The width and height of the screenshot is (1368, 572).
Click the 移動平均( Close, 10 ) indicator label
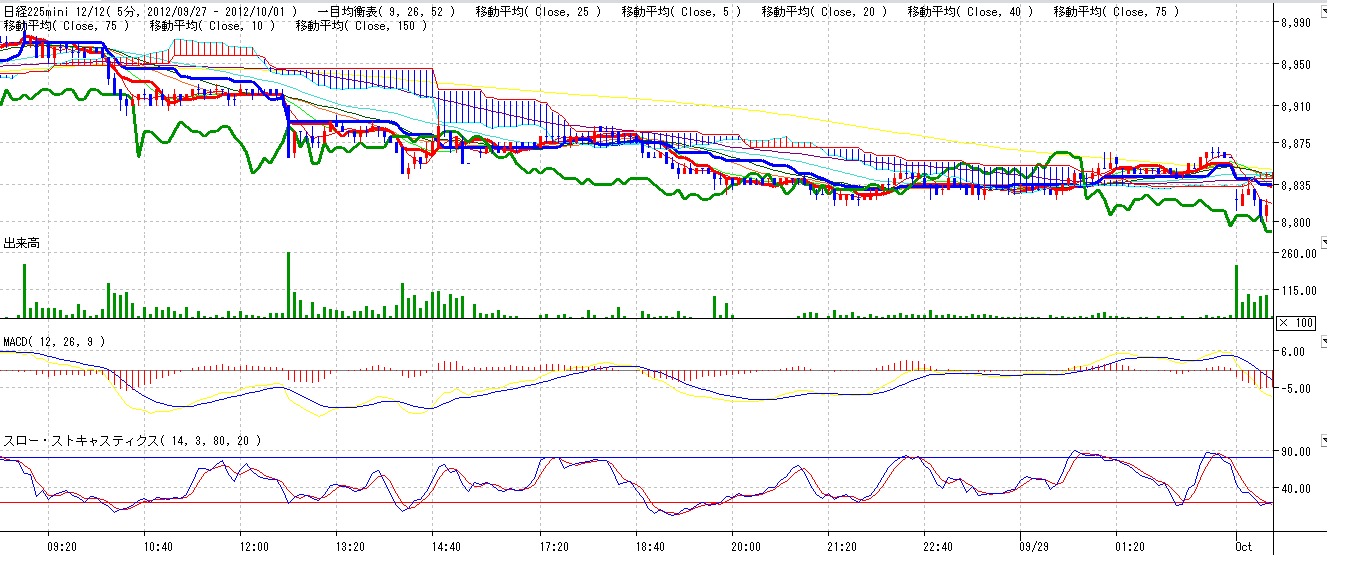pyautogui.click(x=212, y=26)
